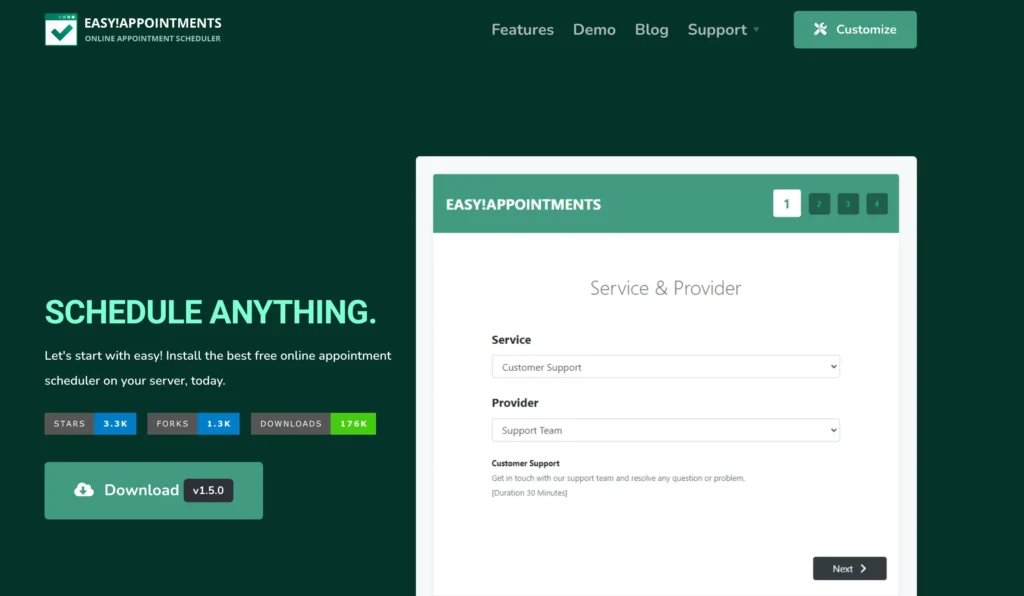This screenshot has height=596, width=1024.
Task: Open the Service dropdown showing Customer Support
Action: [x=665, y=366]
